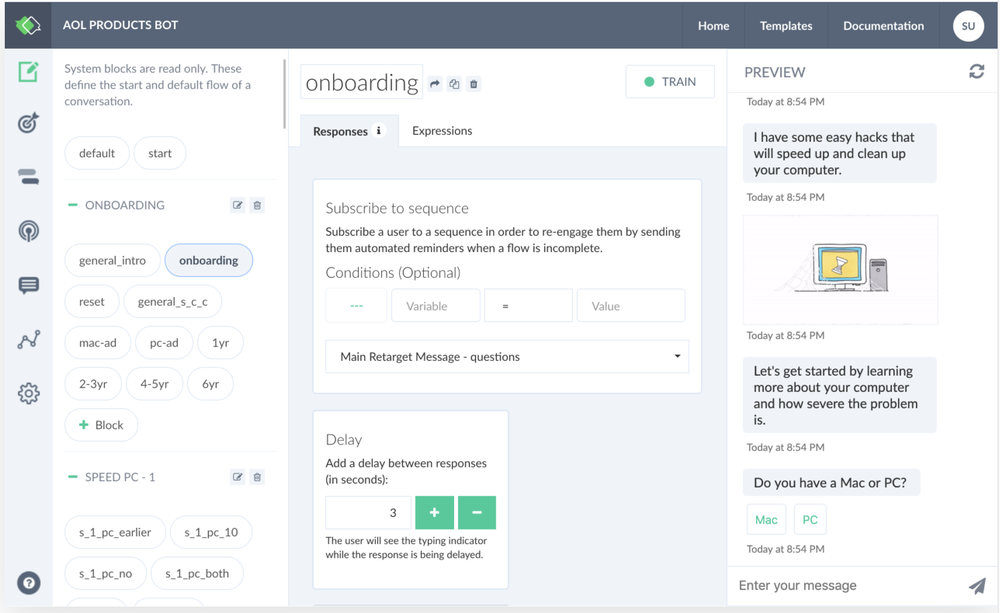Open the settings gear sidebar icon
1000x613 pixels.
(x=28, y=394)
